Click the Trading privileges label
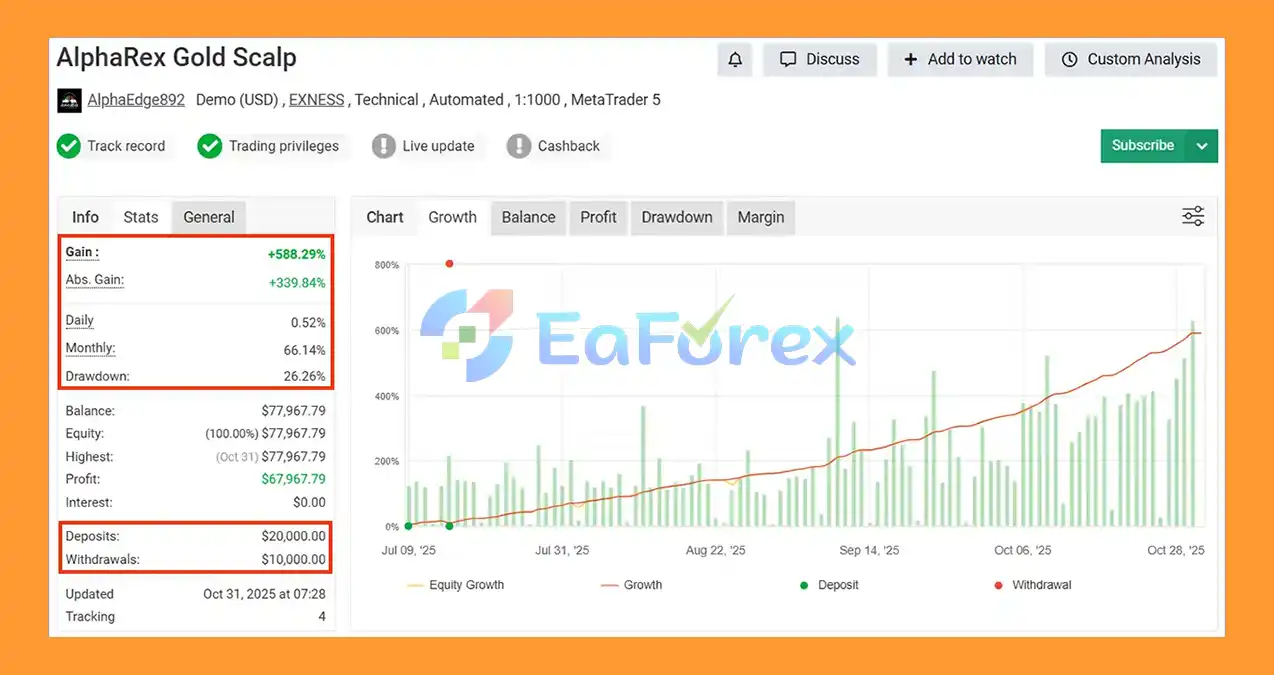Screen dimensions: 1274x675 [x=284, y=146]
